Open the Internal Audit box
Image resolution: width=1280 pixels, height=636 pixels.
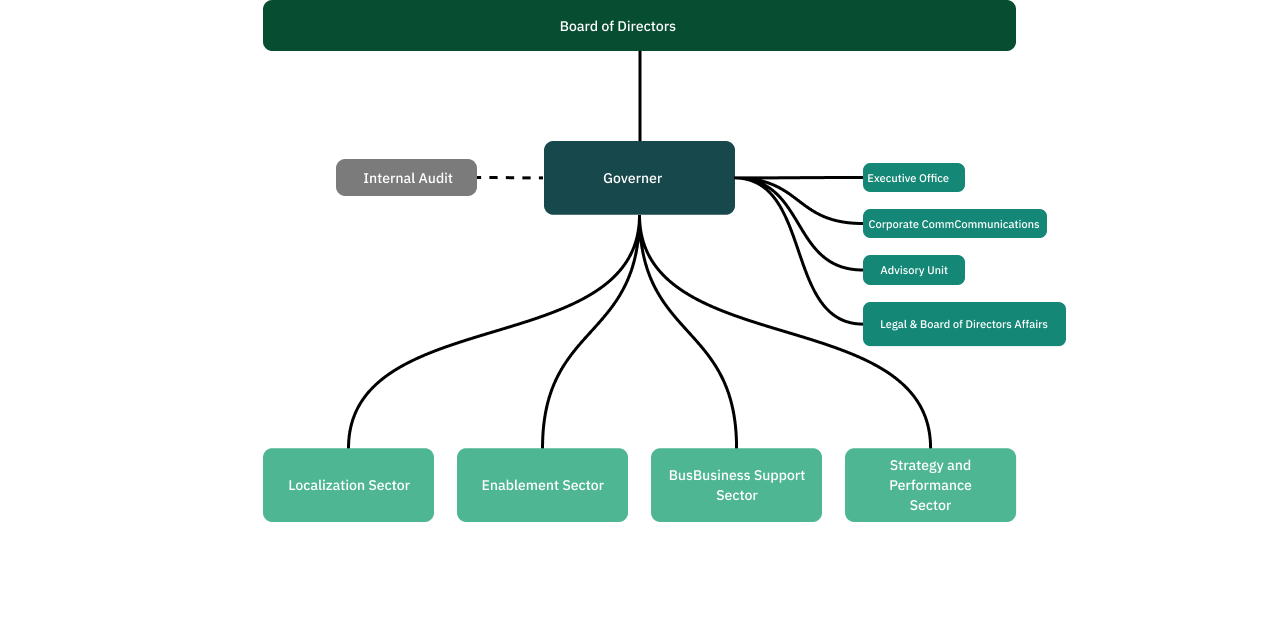[x=406, y=178]
